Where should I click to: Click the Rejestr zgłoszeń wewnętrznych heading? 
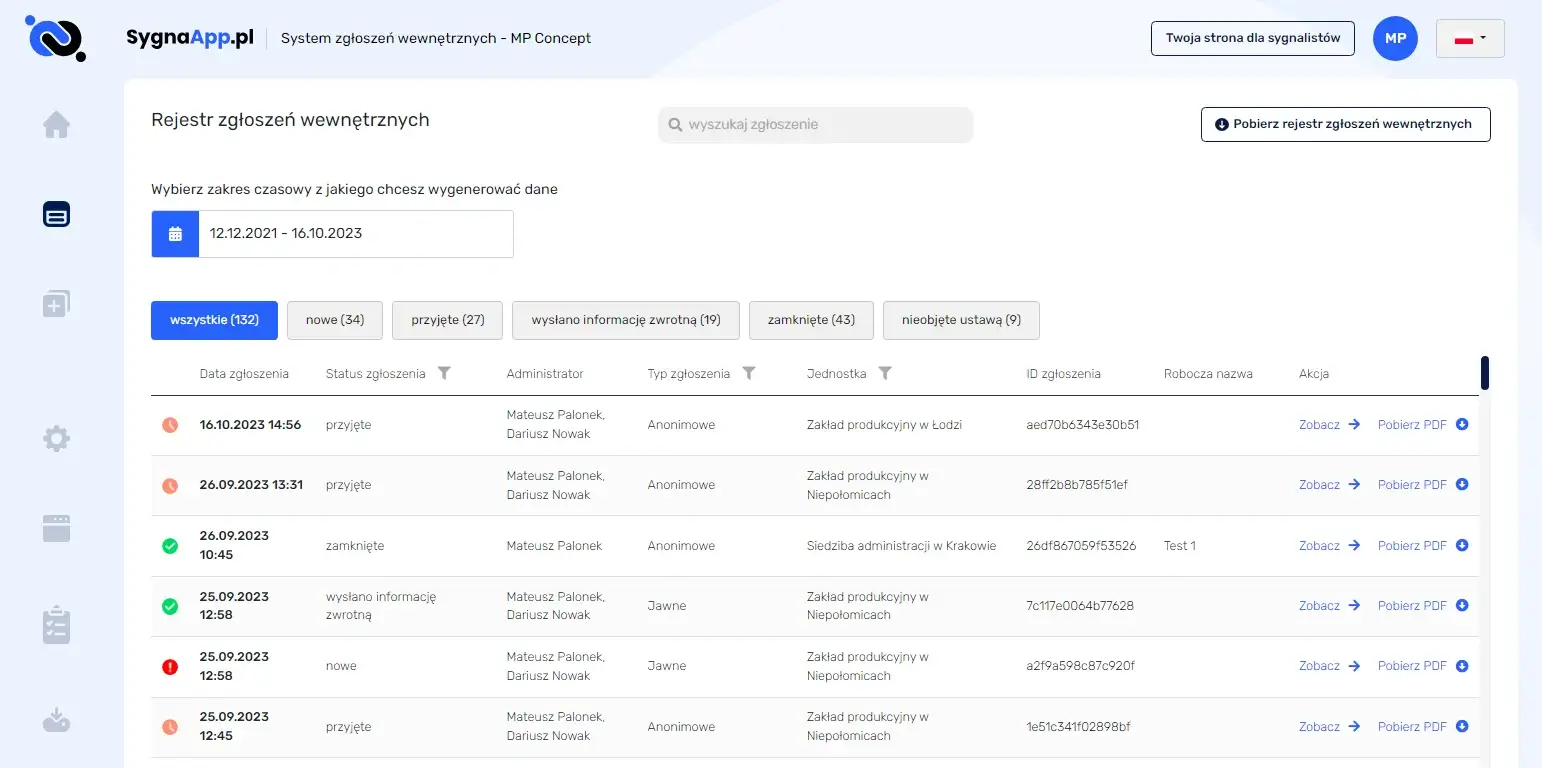290,120
